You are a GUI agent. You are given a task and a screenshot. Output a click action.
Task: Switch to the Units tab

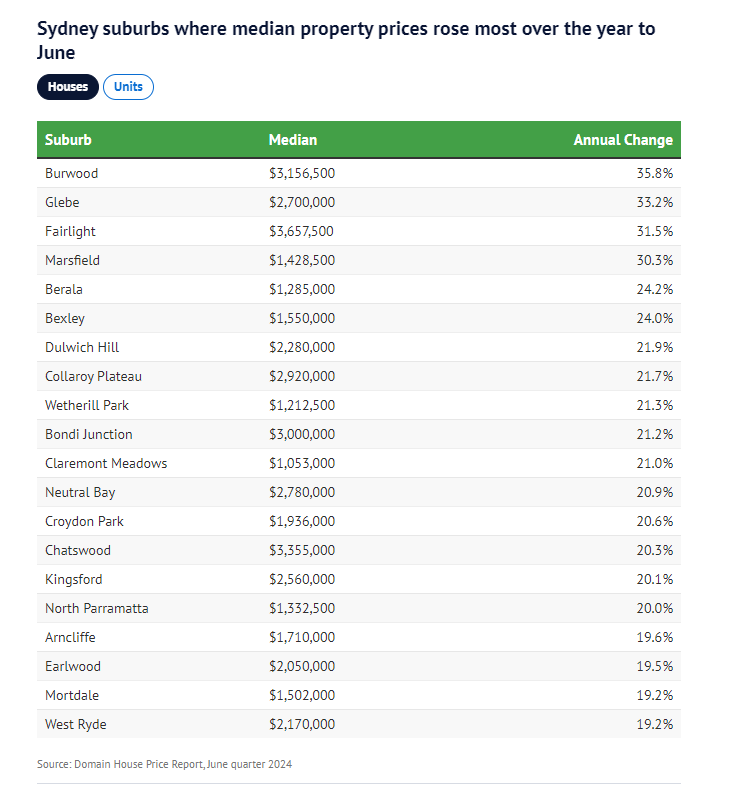[128, 87]
